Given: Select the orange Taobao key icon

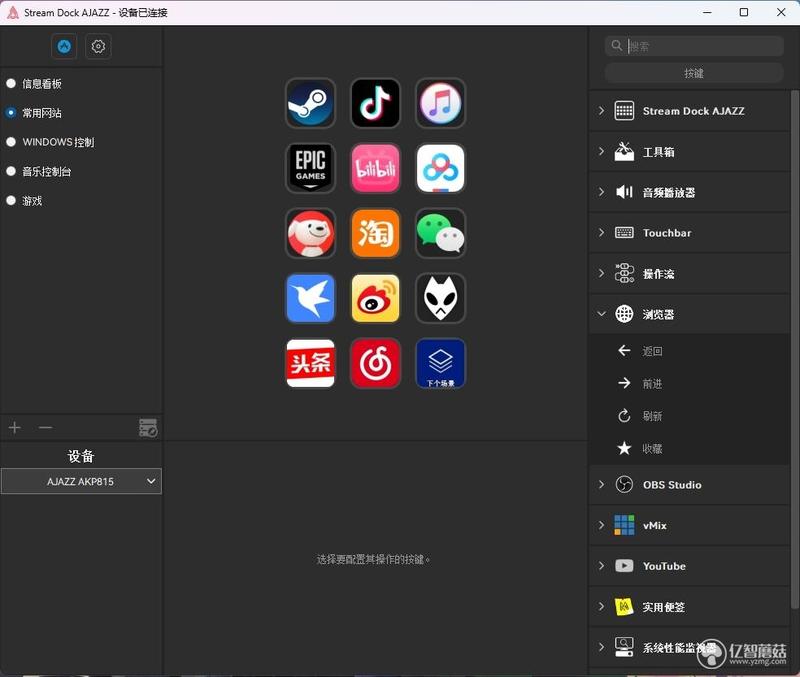Looking at the screenshot, I should coord(376,233).
